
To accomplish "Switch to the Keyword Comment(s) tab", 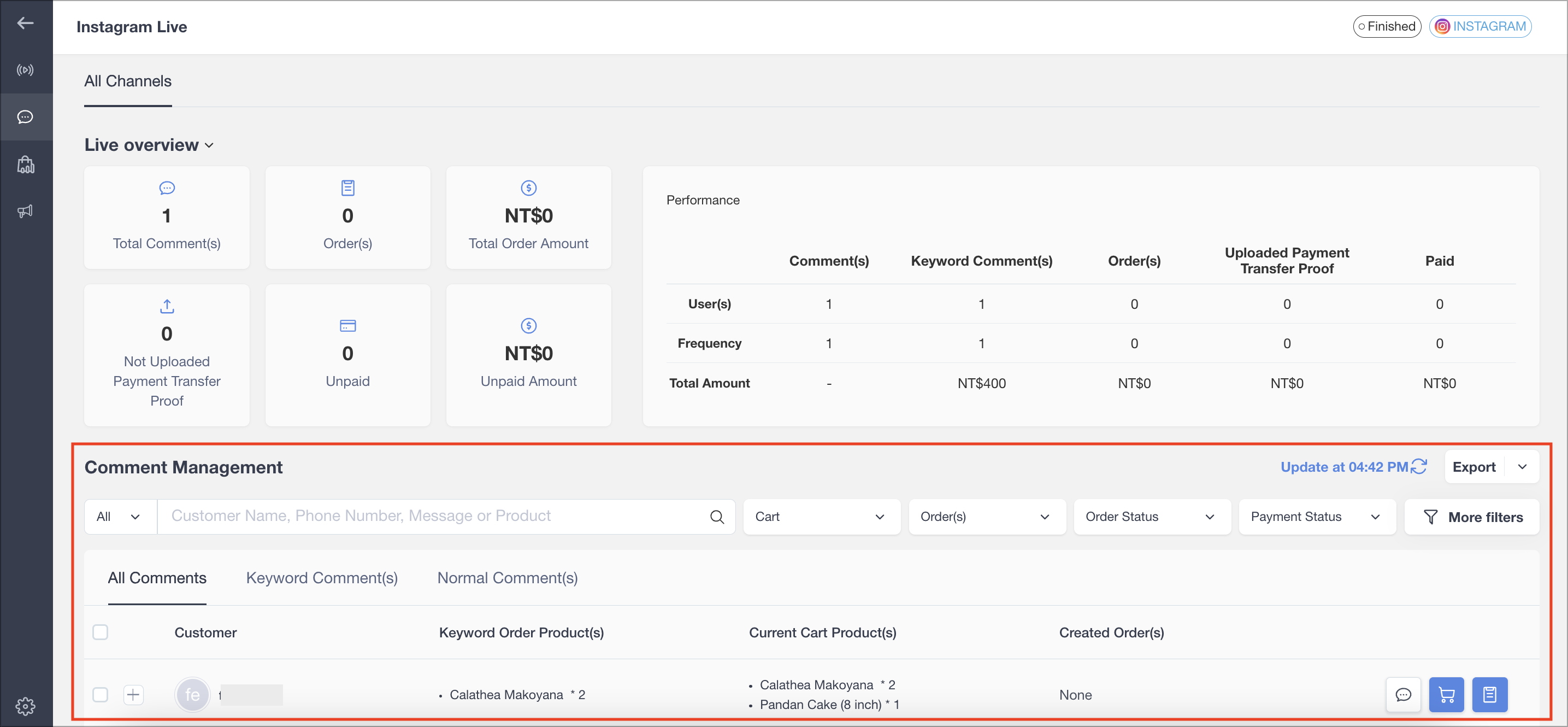I will pos(321,578).
